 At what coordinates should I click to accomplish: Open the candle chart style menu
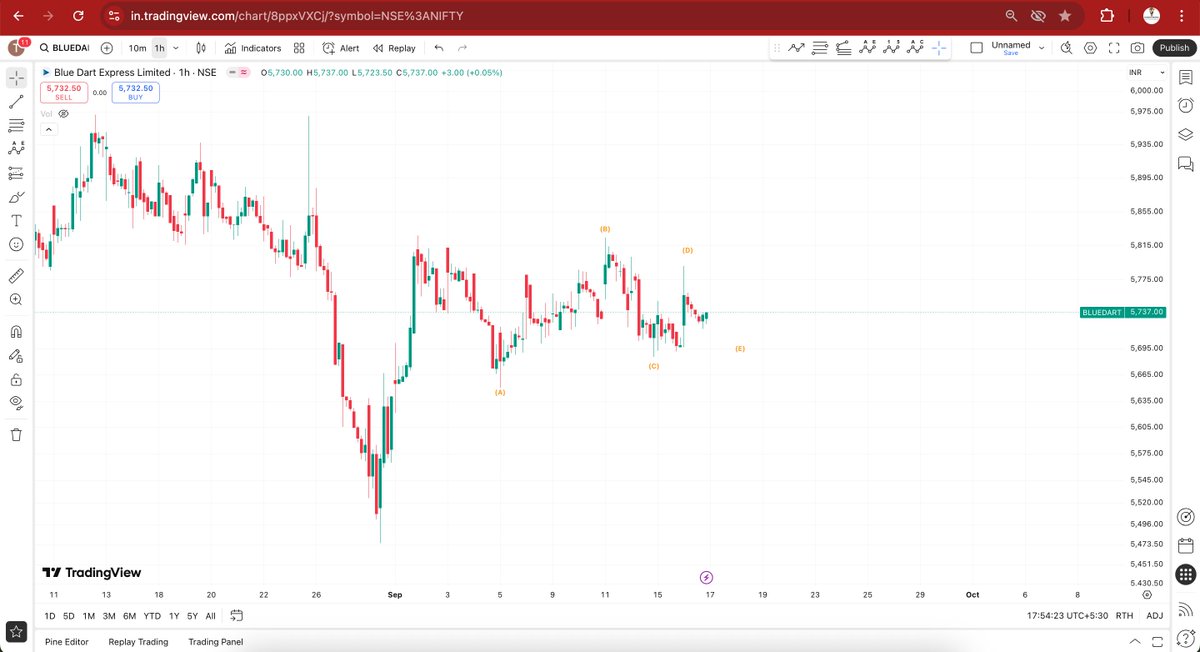coord(201,48)
